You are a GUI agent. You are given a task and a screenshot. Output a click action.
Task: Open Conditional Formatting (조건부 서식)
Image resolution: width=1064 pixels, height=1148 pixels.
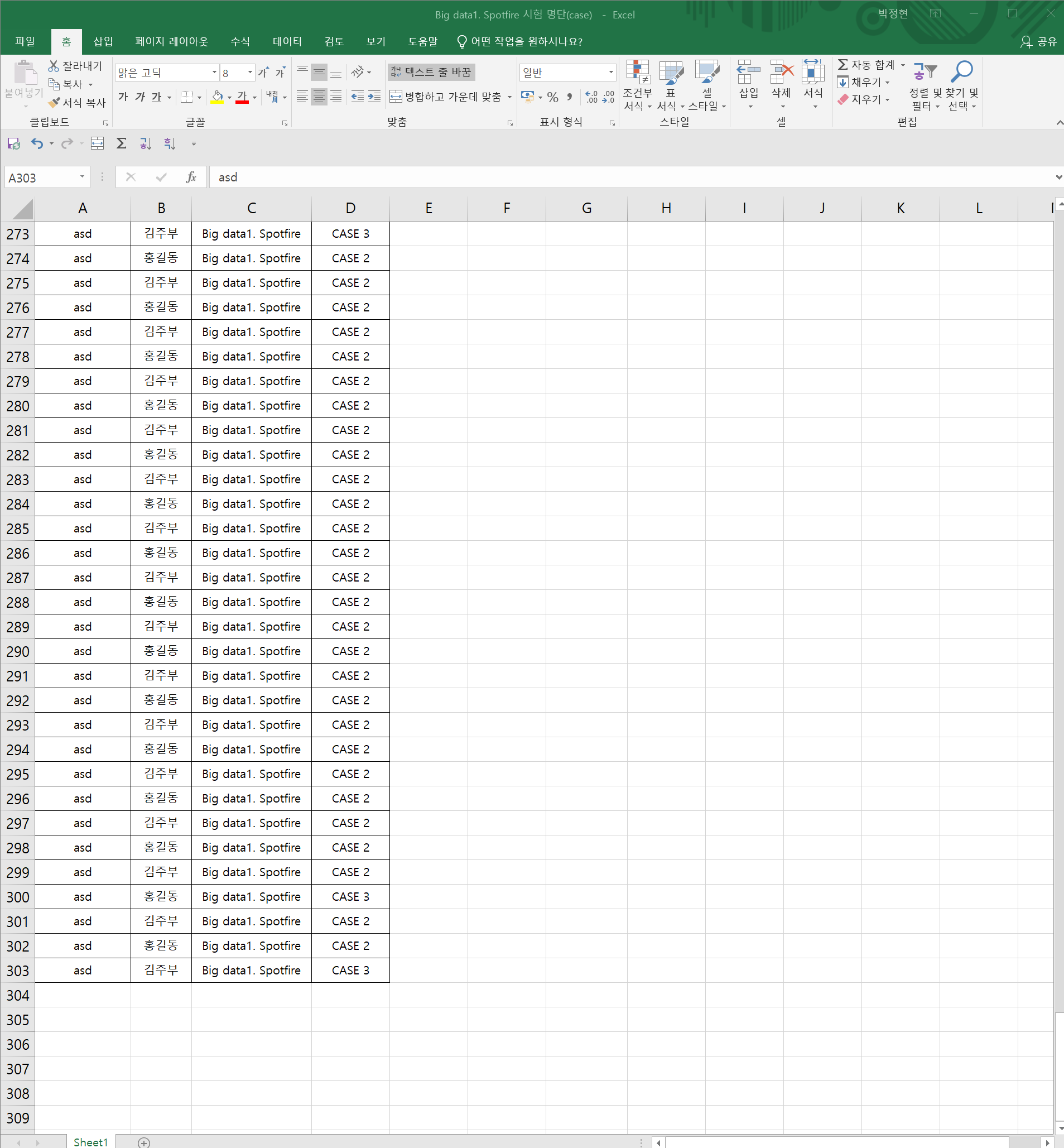click(637, 85)
